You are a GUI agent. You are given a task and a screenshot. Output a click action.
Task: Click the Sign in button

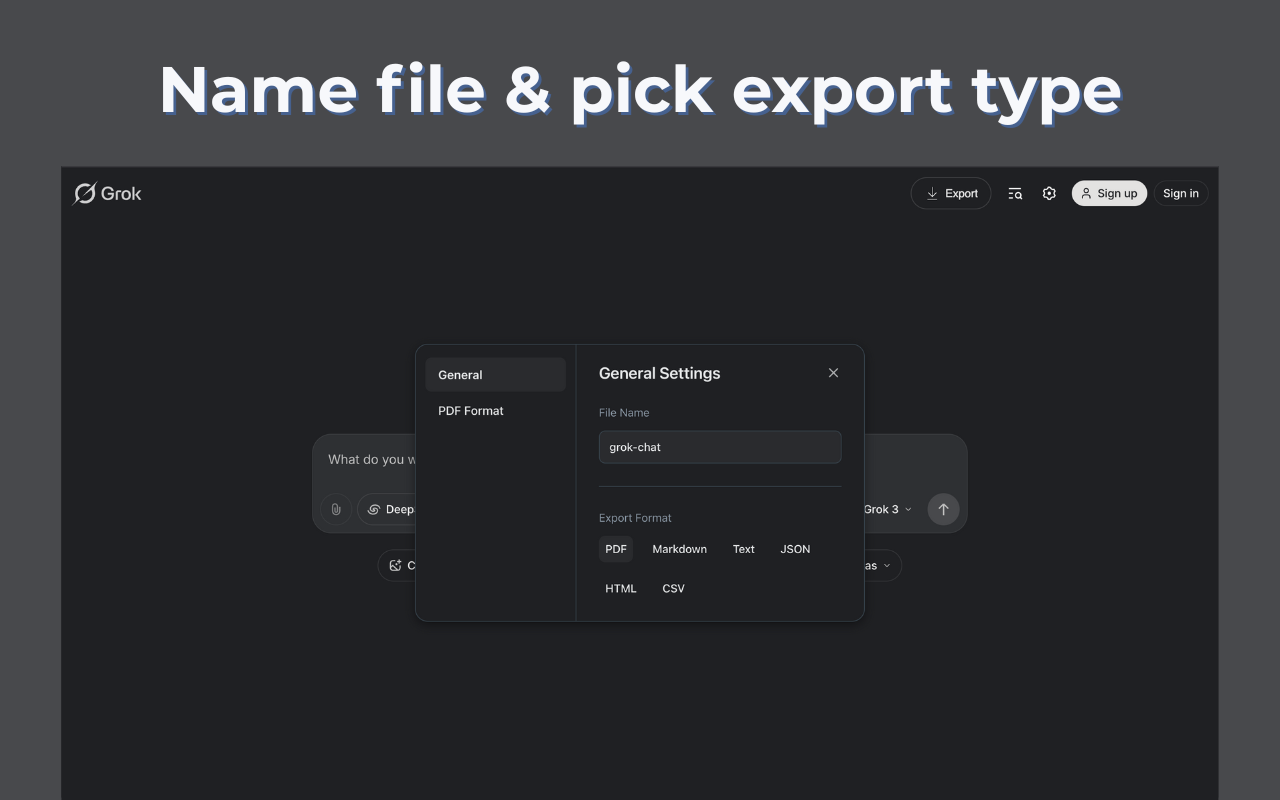pyautogui.click(x=1181, y=193)
